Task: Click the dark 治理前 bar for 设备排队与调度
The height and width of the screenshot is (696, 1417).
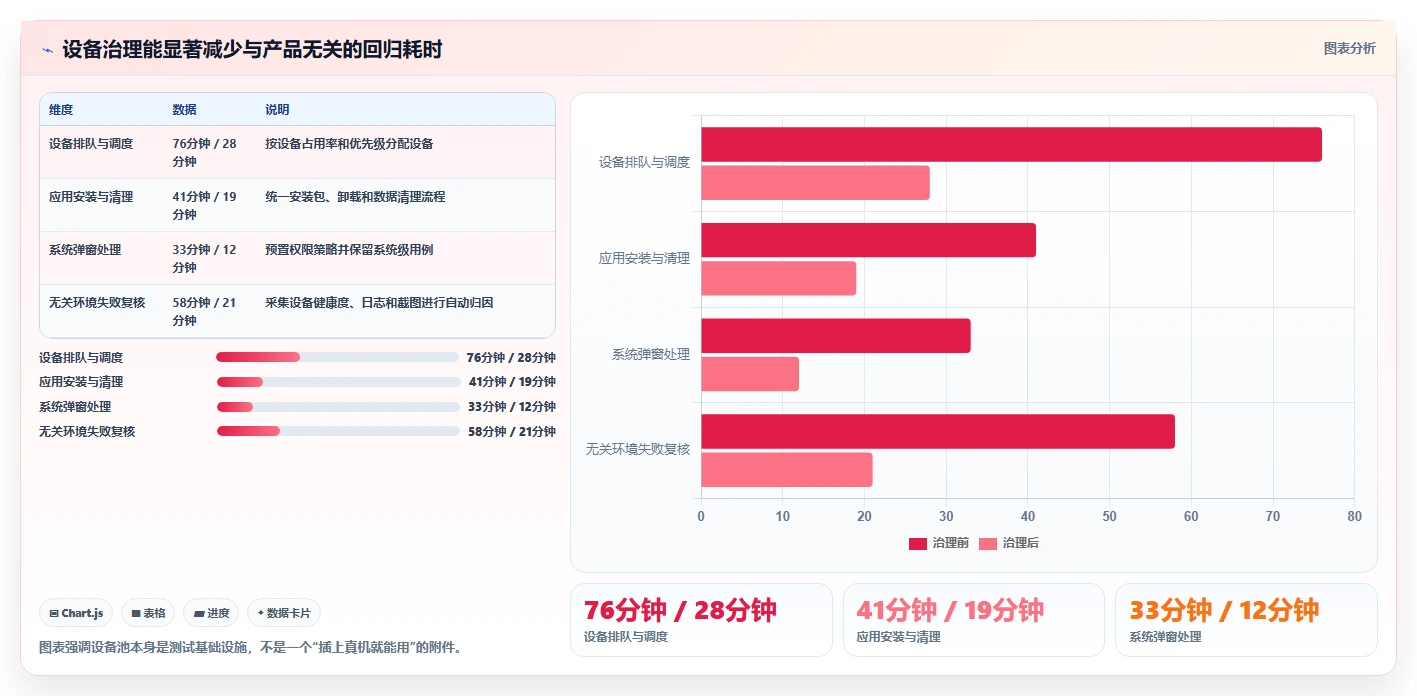Action: 1011,144
